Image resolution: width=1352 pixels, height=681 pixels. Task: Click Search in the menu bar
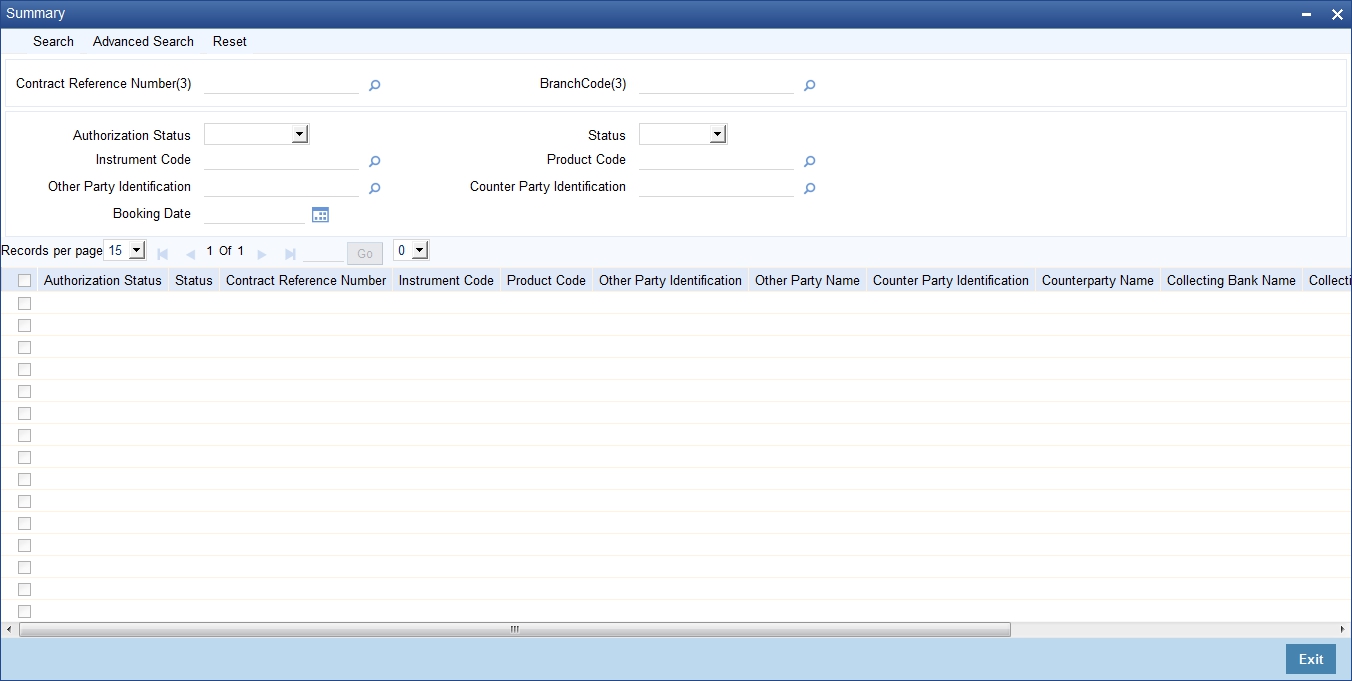click(53, 41)
